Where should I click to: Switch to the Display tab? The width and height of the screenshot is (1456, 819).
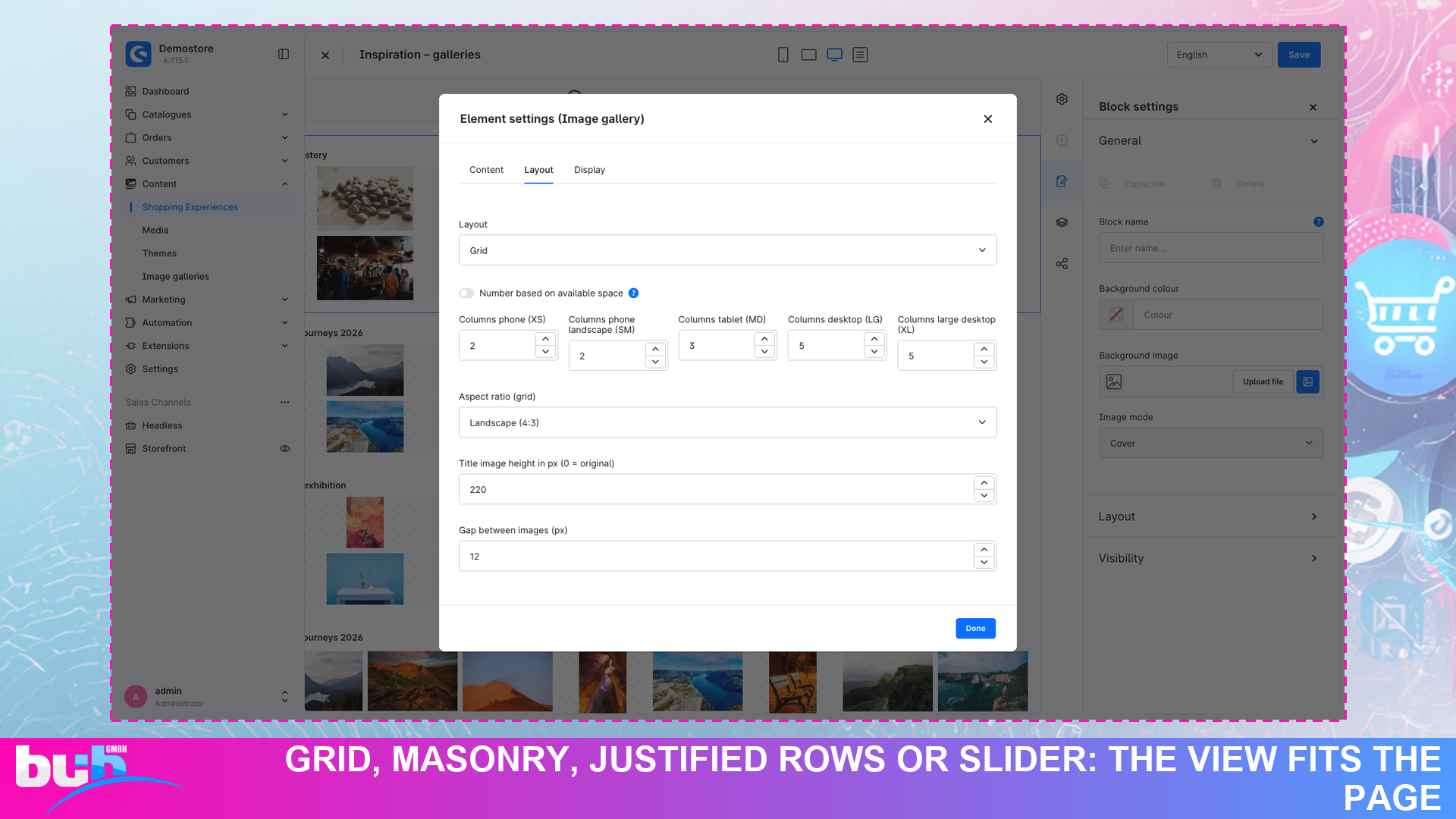click(589, 169)
